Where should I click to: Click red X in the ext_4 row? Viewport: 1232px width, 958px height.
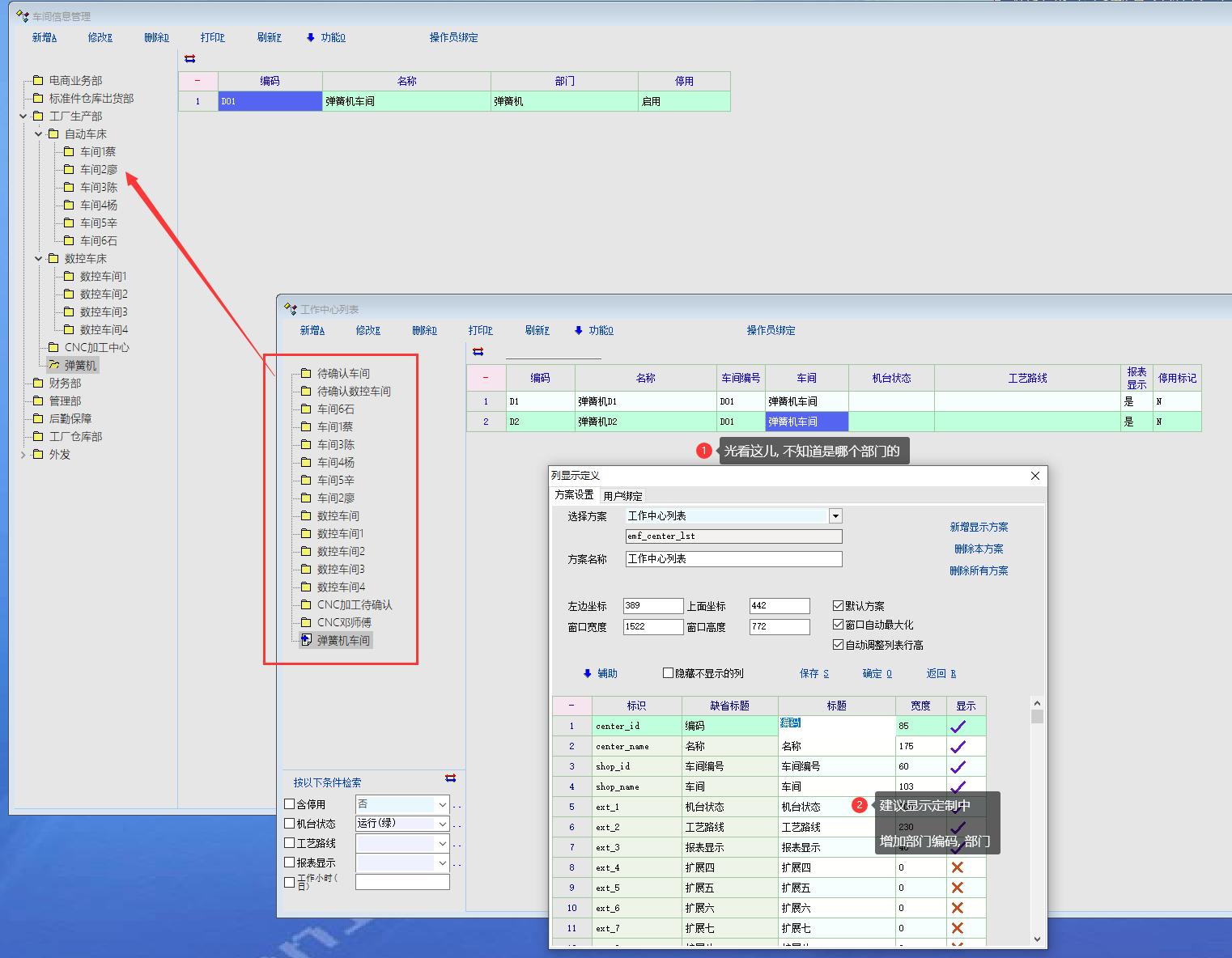click(x=958, y=867)
